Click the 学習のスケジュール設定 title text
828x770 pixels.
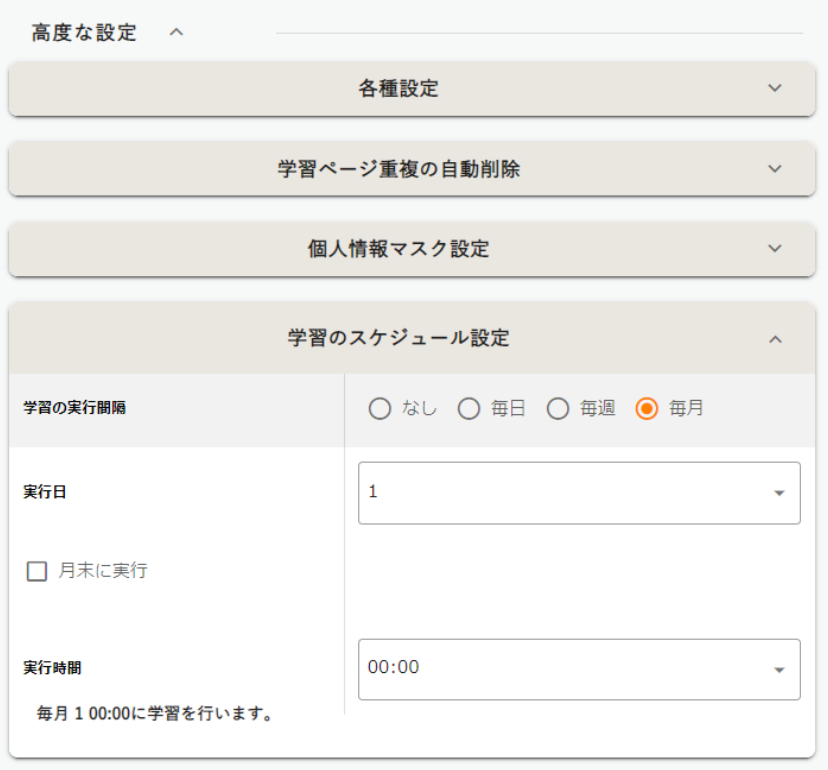pyautogui.click(x=398, y=338)
